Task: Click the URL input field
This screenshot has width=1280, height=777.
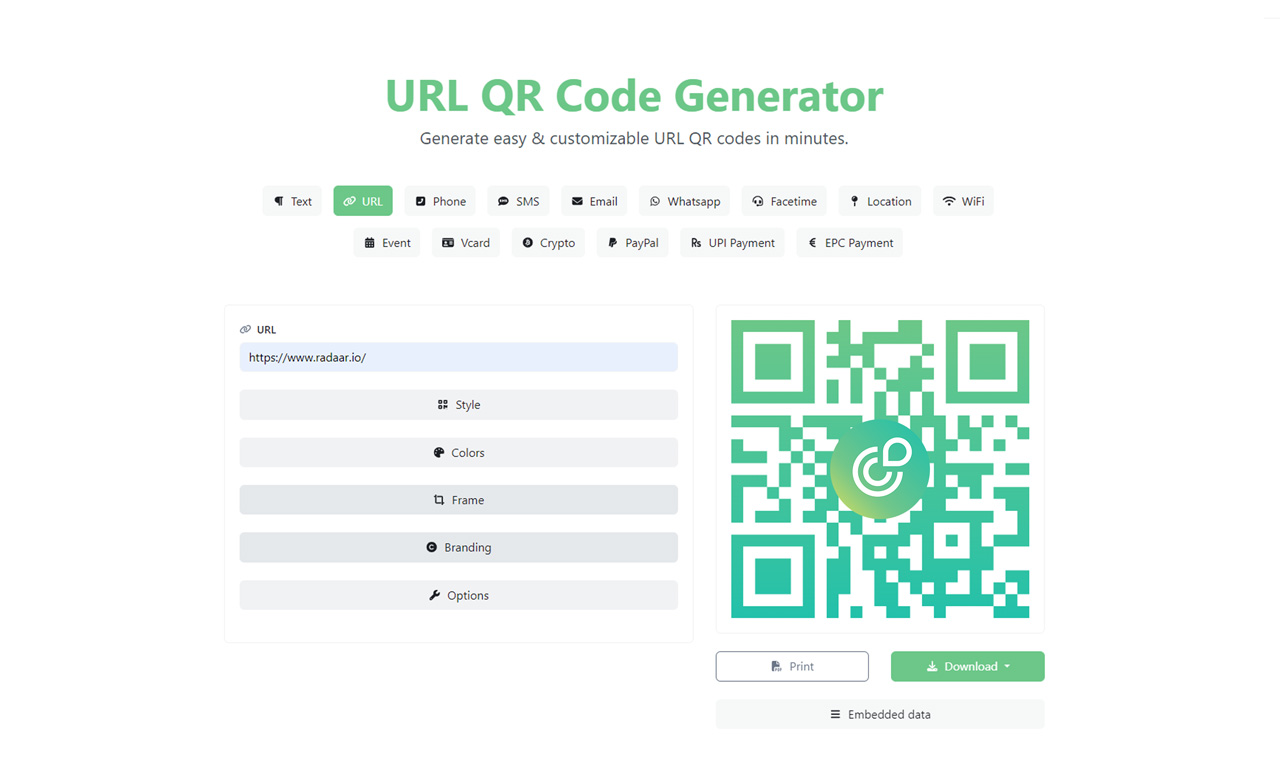Action: coord(458,357)
